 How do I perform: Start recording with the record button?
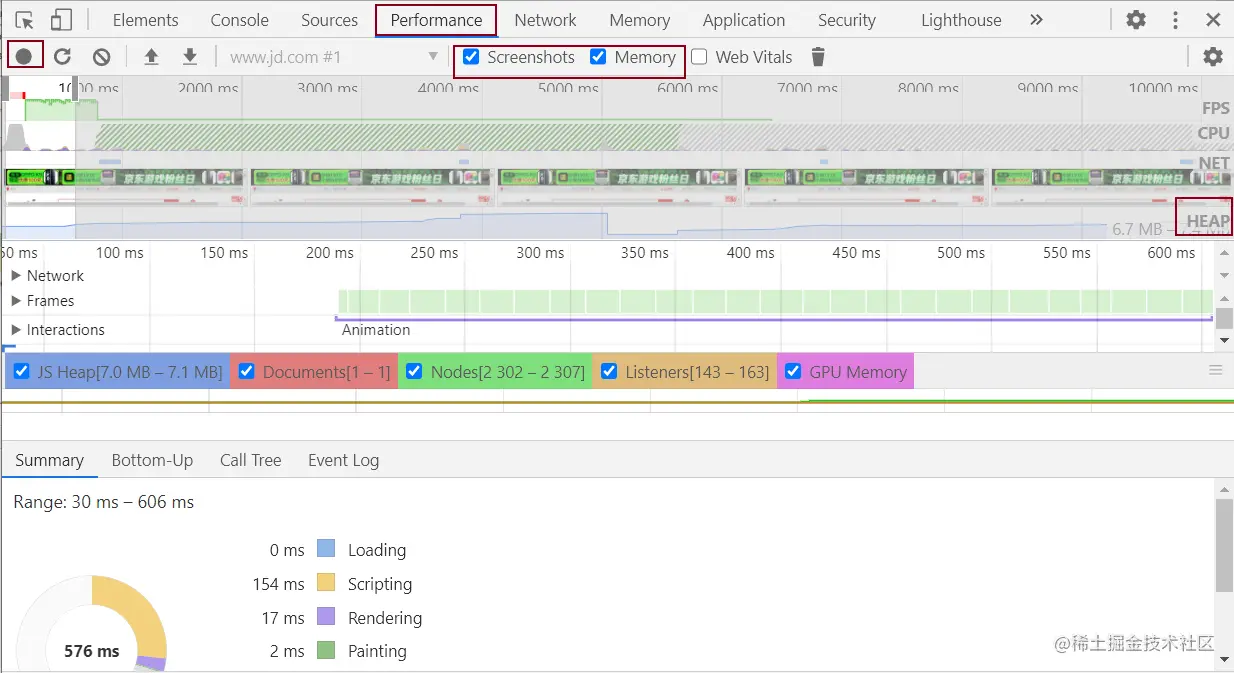[x=24, y=57]
